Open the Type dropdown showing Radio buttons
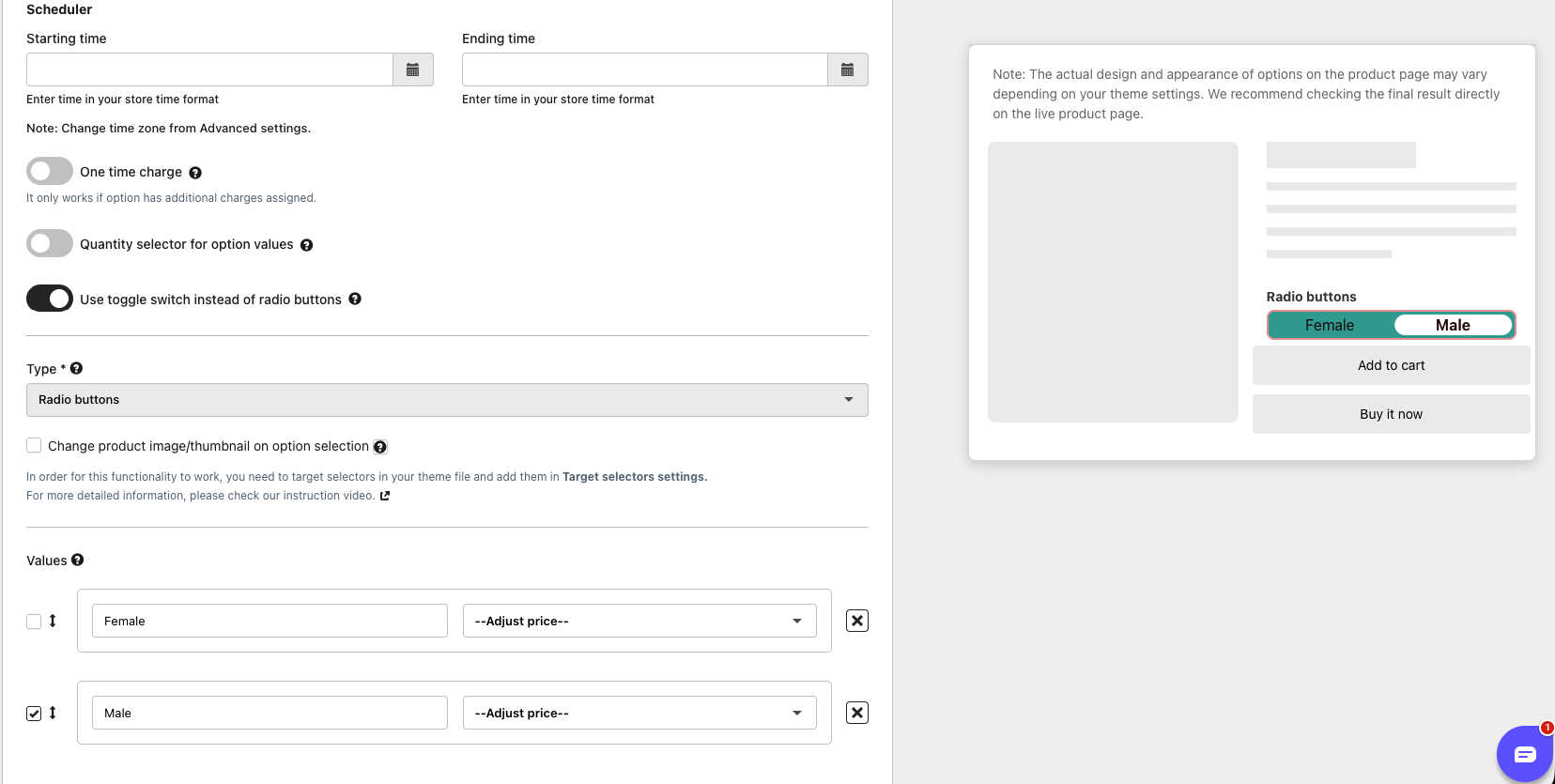The image size is (1555, 784). [x=447, y=400]
